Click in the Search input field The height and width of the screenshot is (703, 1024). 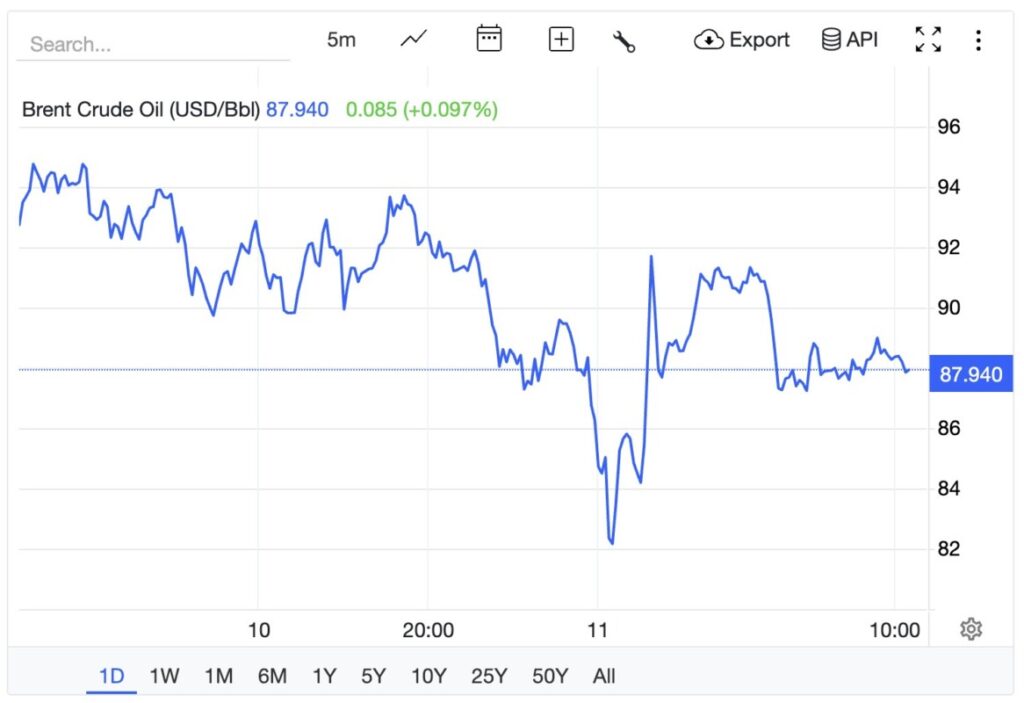click(x=150, y=44)
